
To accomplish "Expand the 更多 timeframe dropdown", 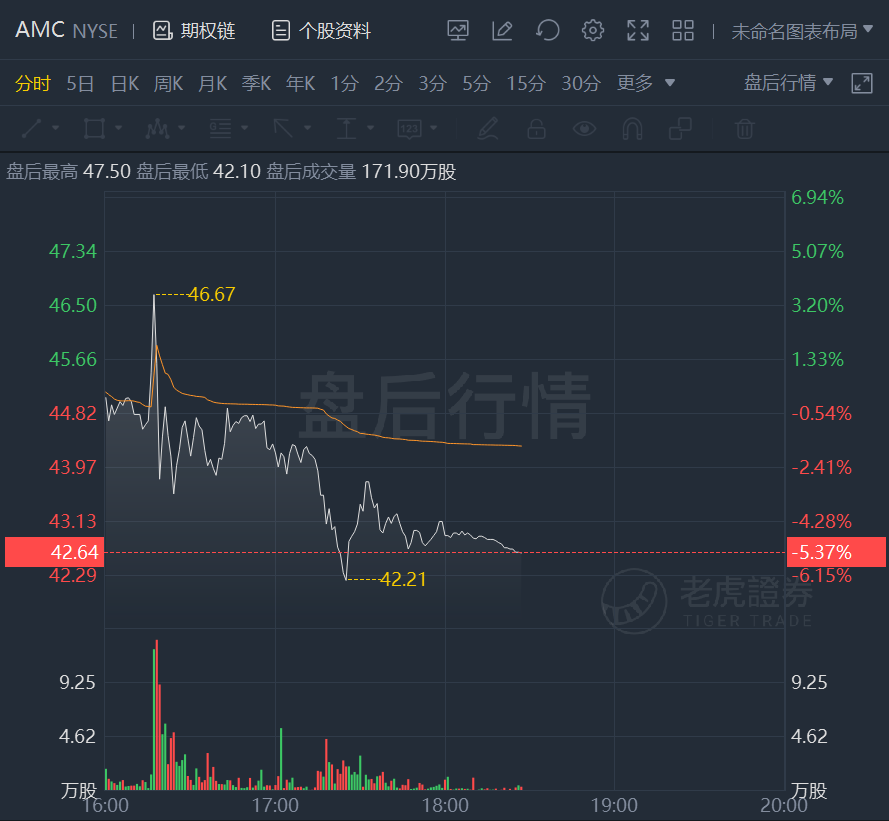I will [646, 83].
